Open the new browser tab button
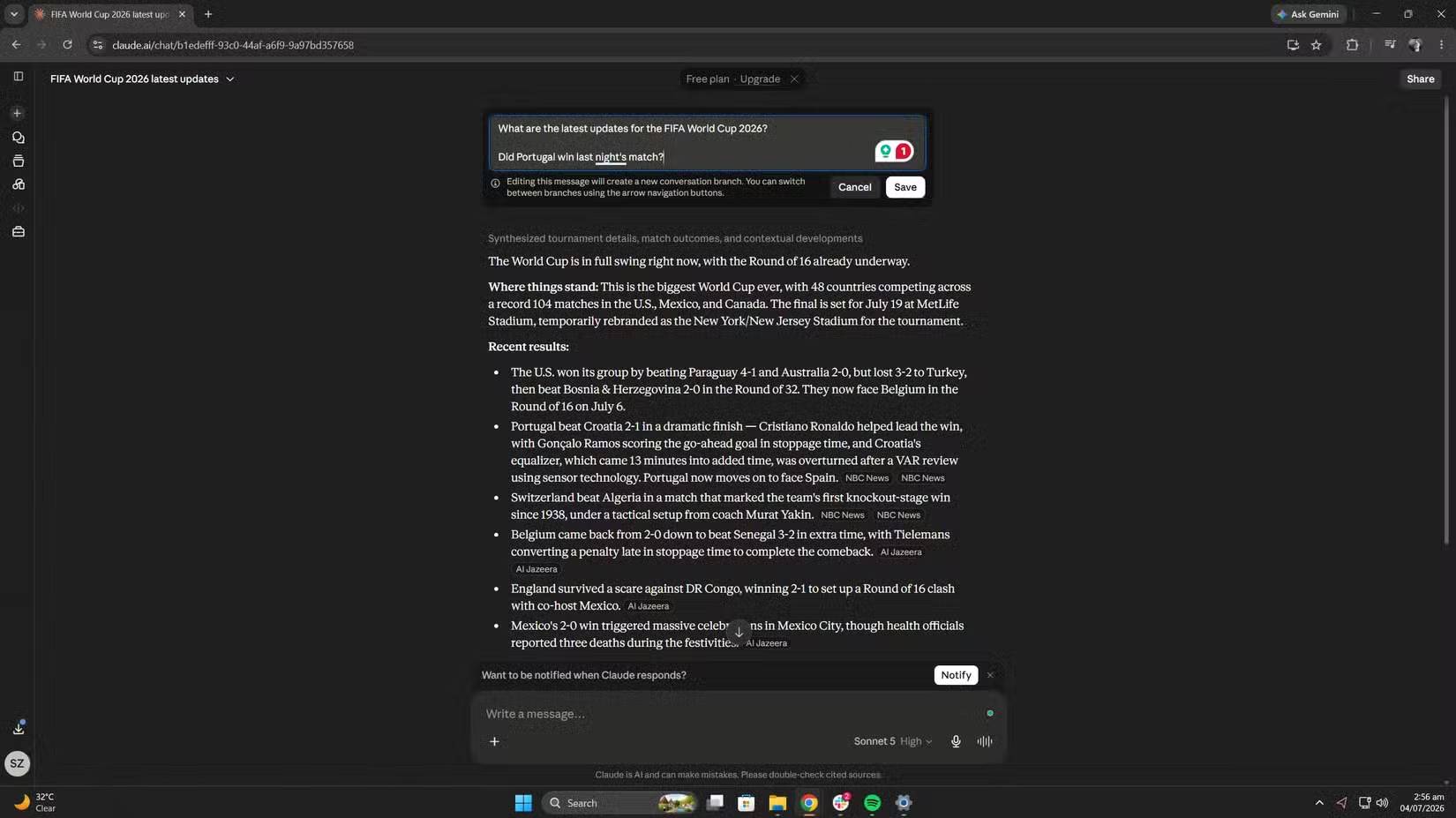The width and height of the screenshot is (1456, 818). click(208, 14)
